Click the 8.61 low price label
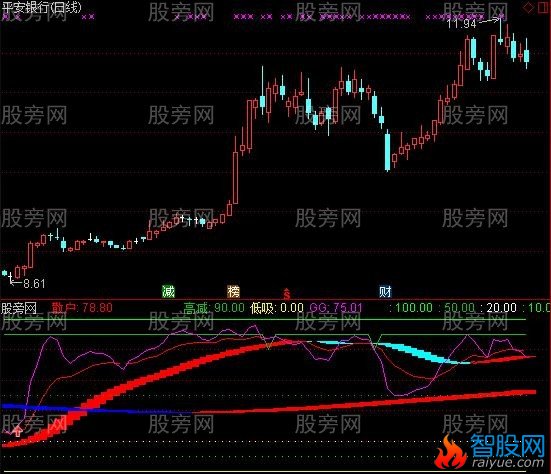The width and height of the screenshot is (551, 474). pyautogui.click(x=34, y=284)
